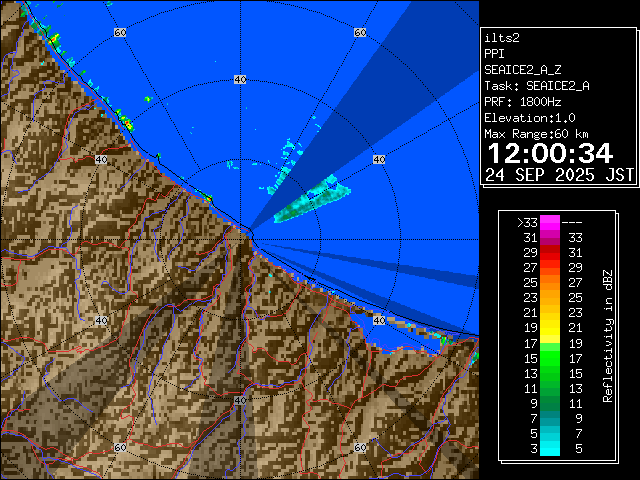Click the 12:00:34 timestamp
The width and height of the screenshot is (640, 480).
(549, 153)
